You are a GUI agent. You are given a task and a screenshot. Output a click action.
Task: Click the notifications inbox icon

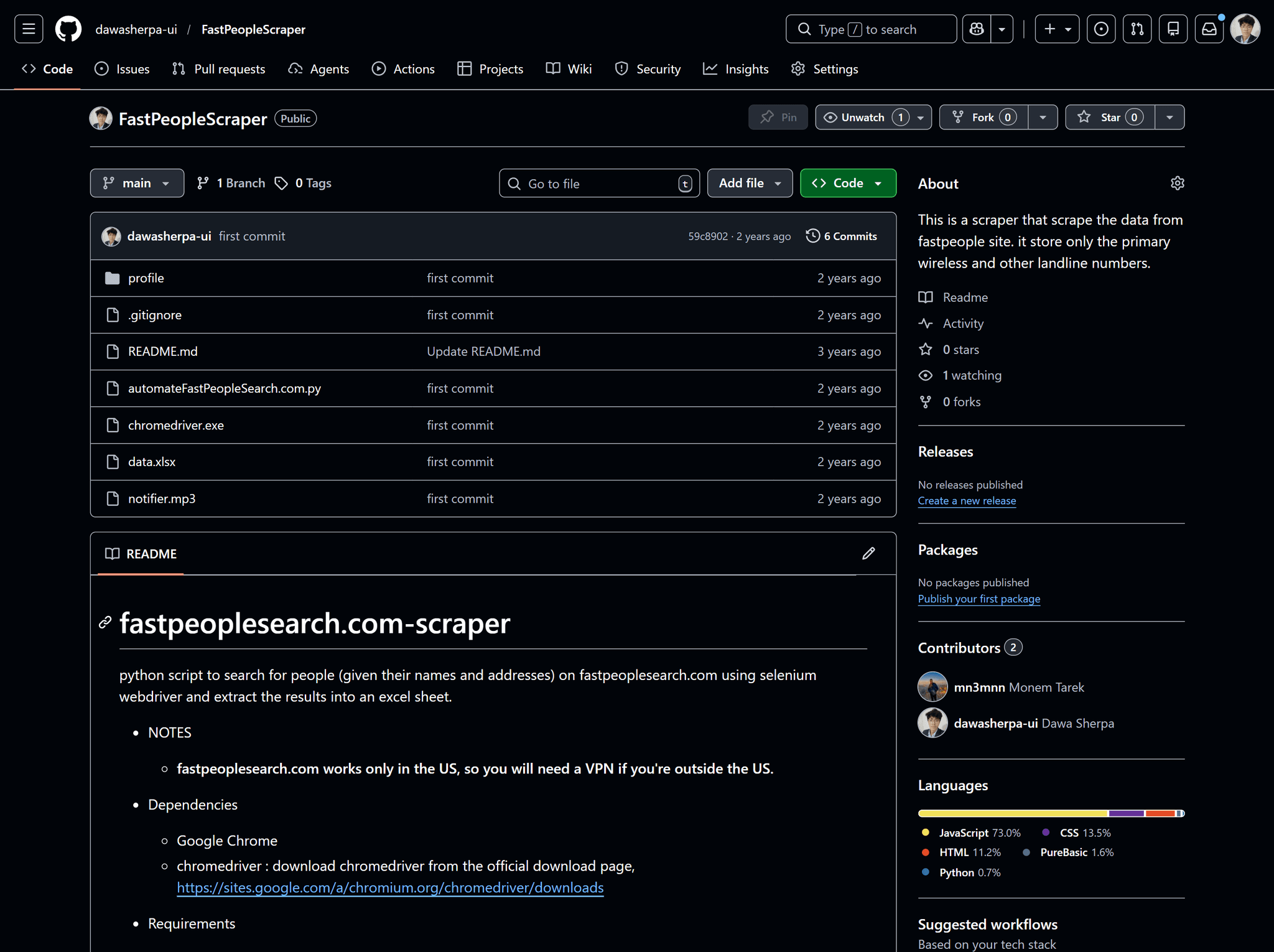[1209, 29]
